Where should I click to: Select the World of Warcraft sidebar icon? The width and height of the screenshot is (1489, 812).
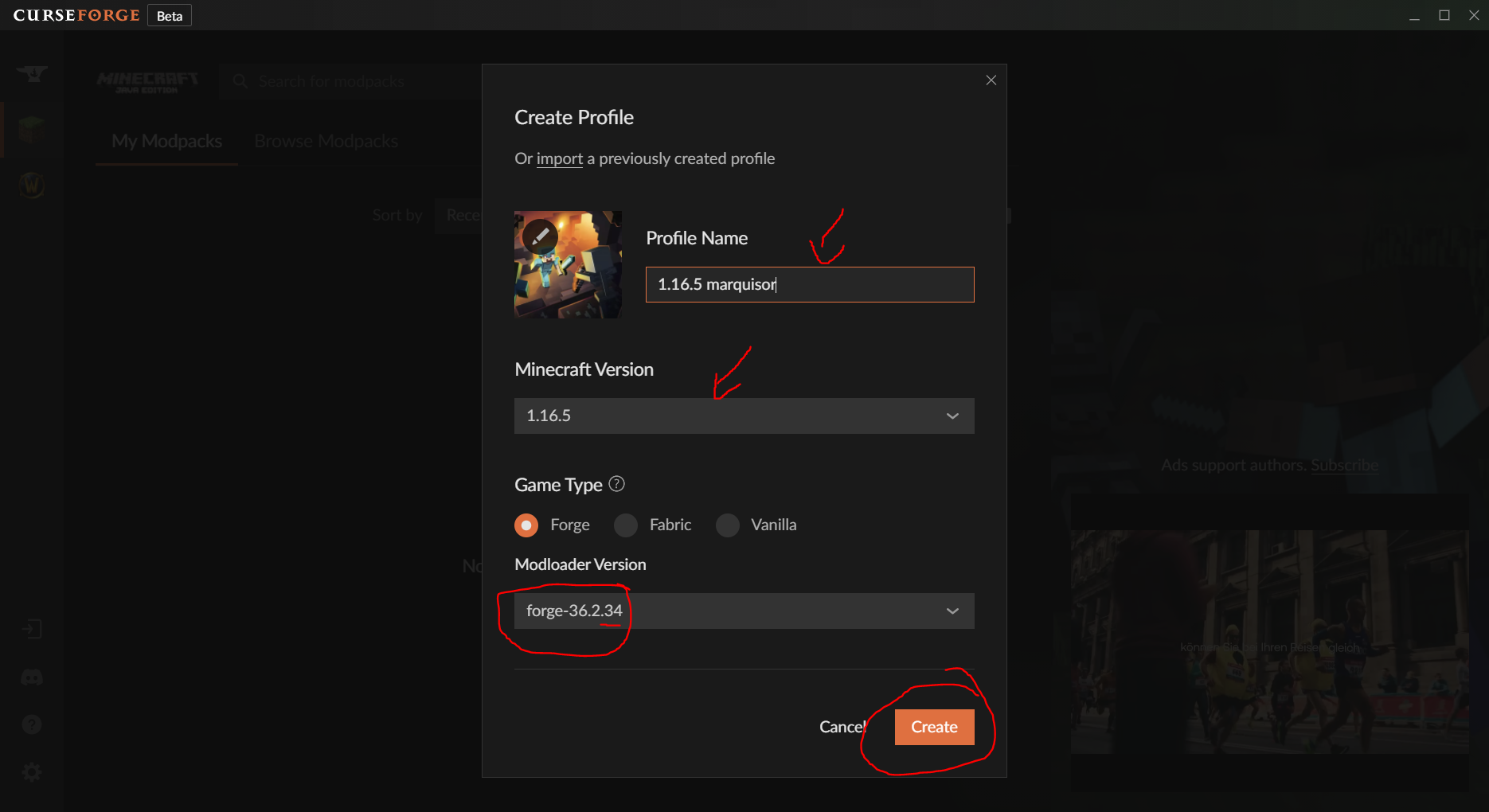tap(32, 185)
